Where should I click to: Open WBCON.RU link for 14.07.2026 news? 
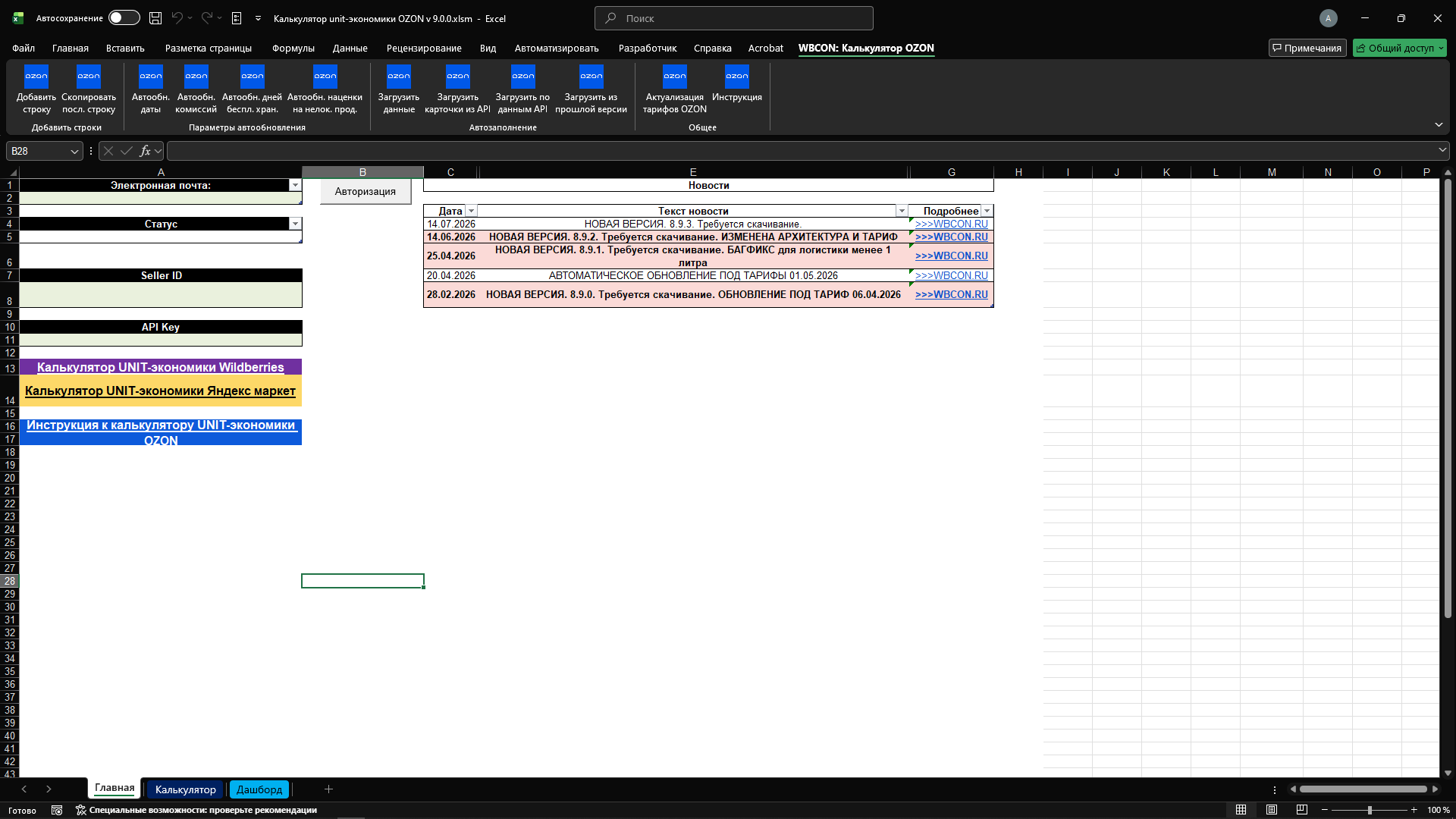tap(952, 224)
